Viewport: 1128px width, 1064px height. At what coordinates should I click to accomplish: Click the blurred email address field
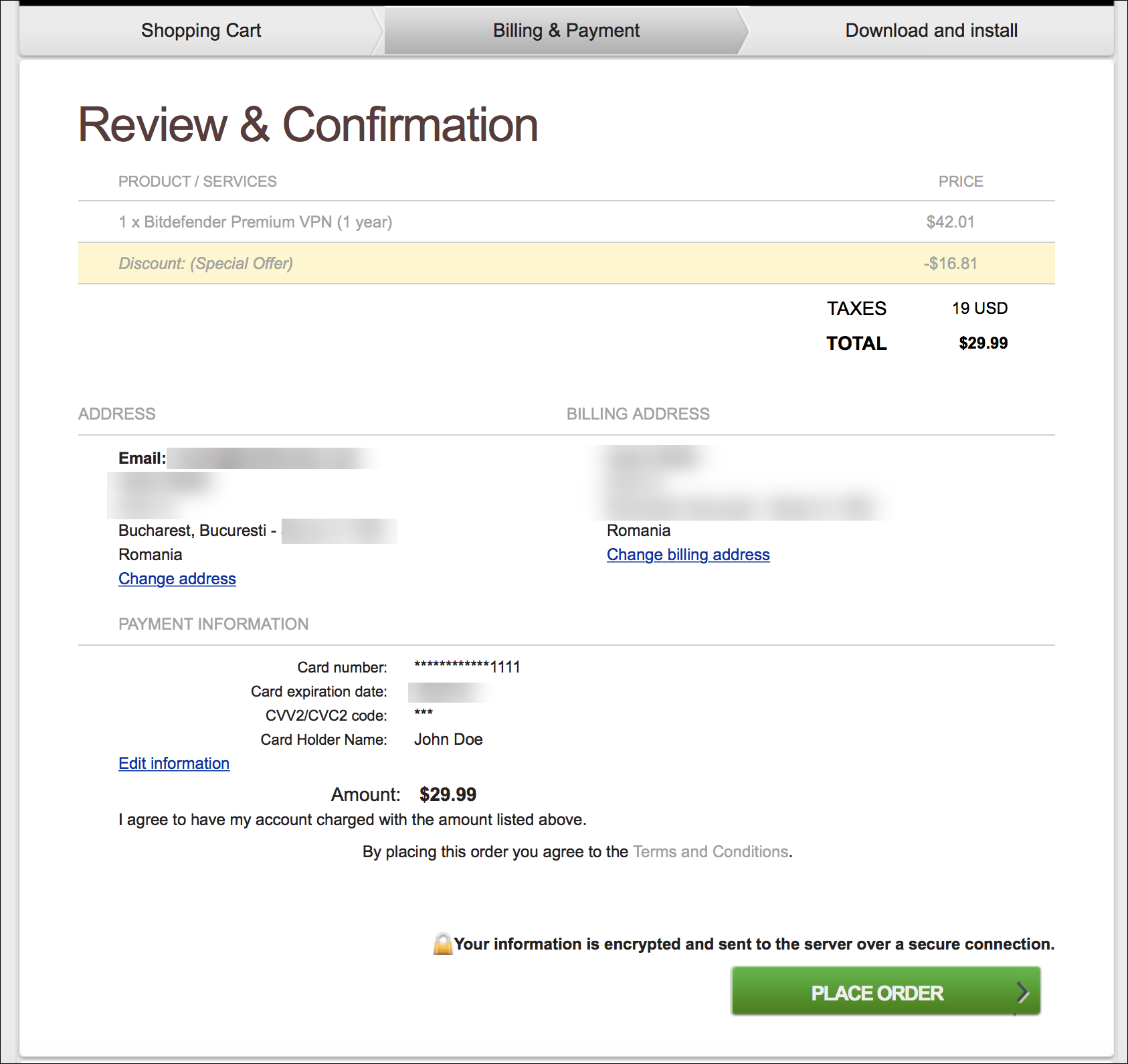click(271, 458)
